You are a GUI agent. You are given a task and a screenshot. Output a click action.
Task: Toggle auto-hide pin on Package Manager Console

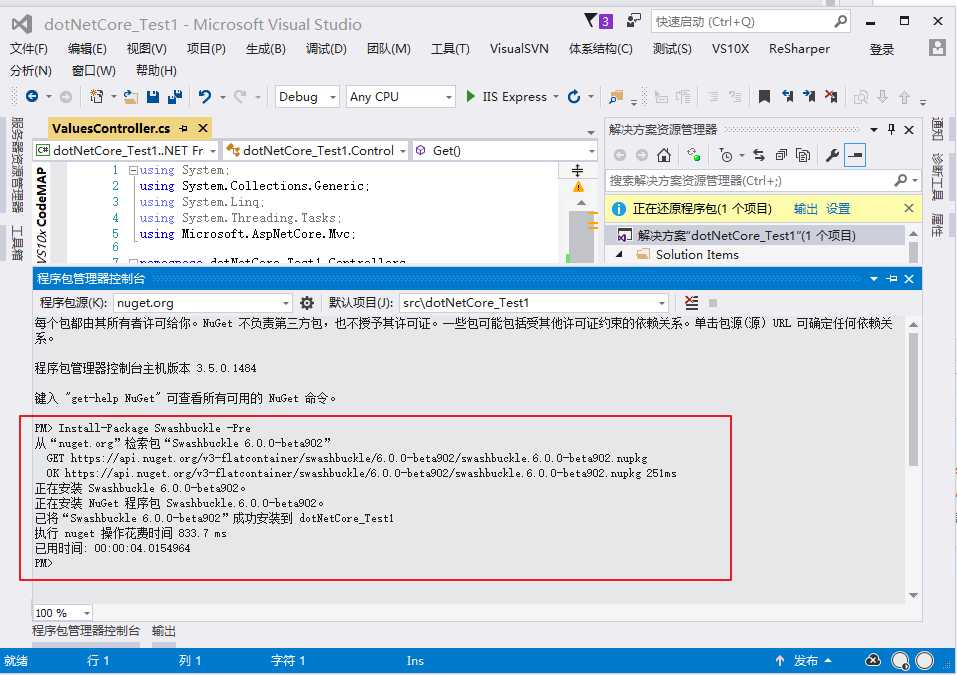pos(892,279)
